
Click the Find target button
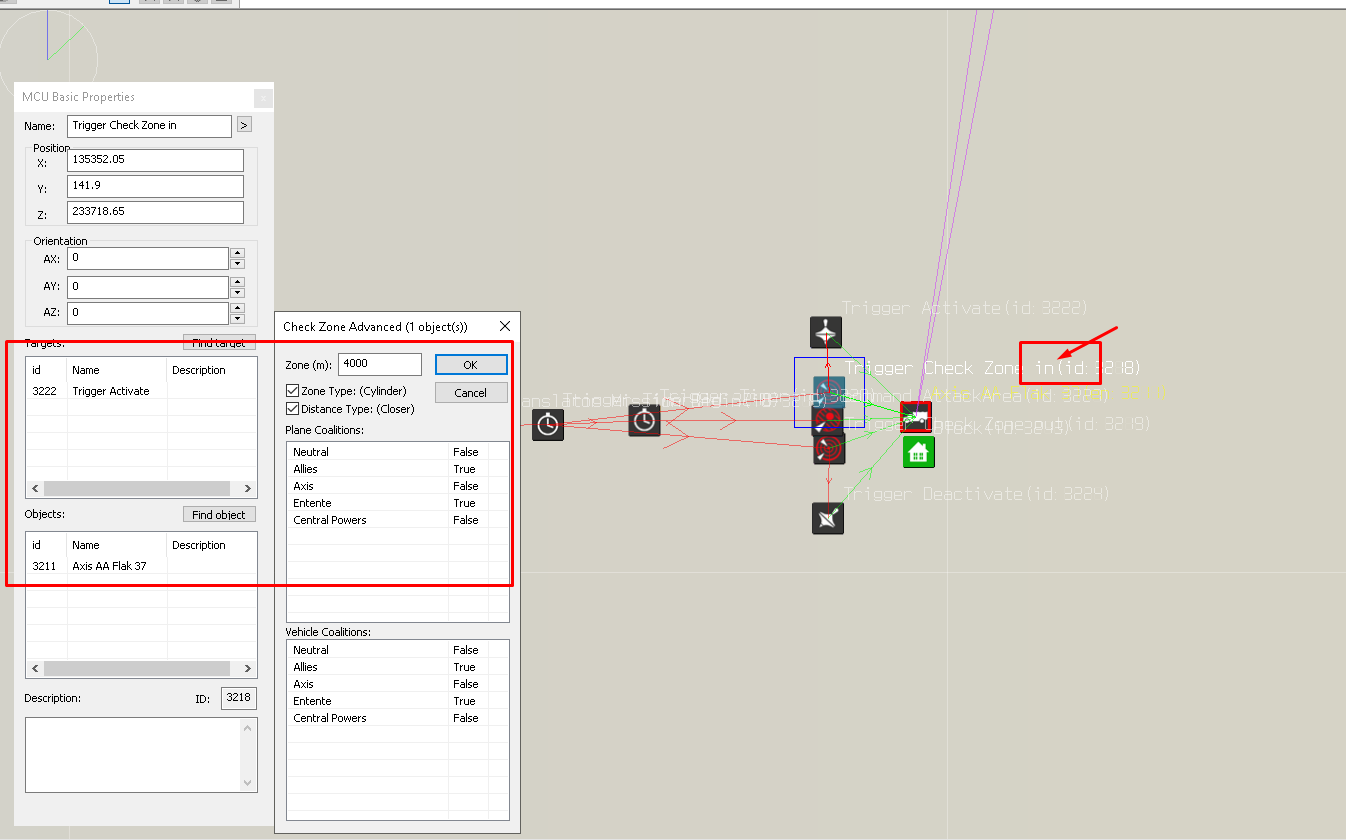(x=219, y=343)
